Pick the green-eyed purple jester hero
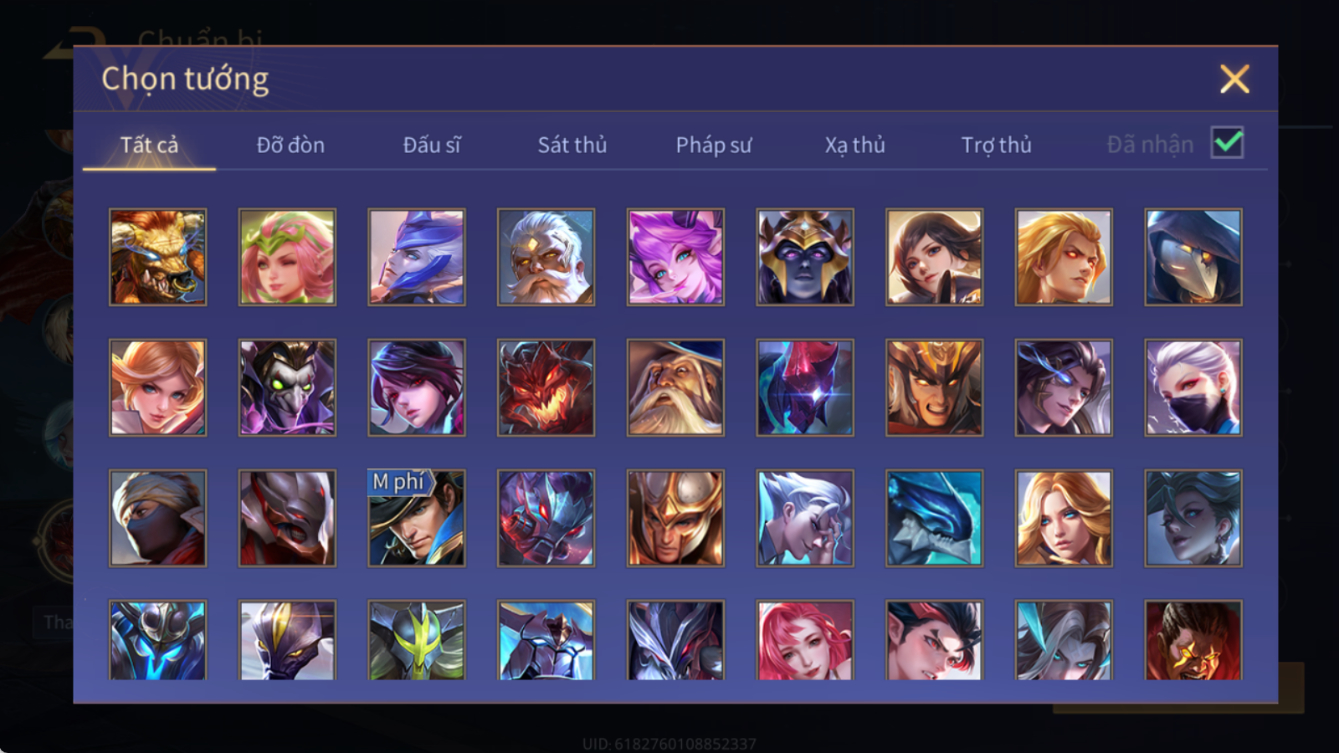Viewport: 1339px width, 753px height. [287, 387]
